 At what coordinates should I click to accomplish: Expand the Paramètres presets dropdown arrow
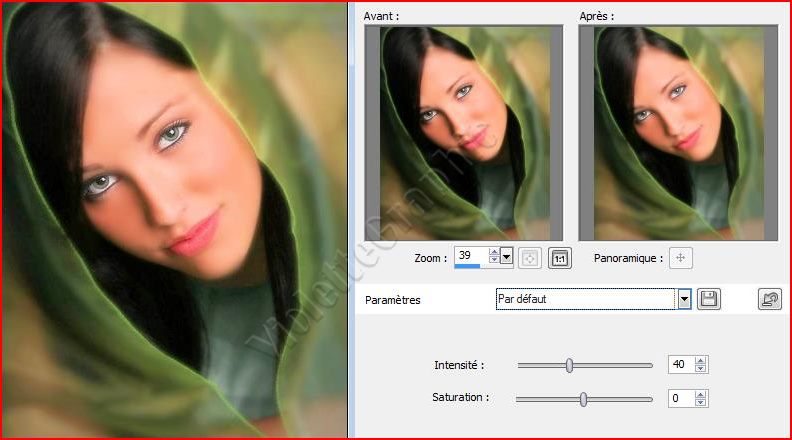685,299
